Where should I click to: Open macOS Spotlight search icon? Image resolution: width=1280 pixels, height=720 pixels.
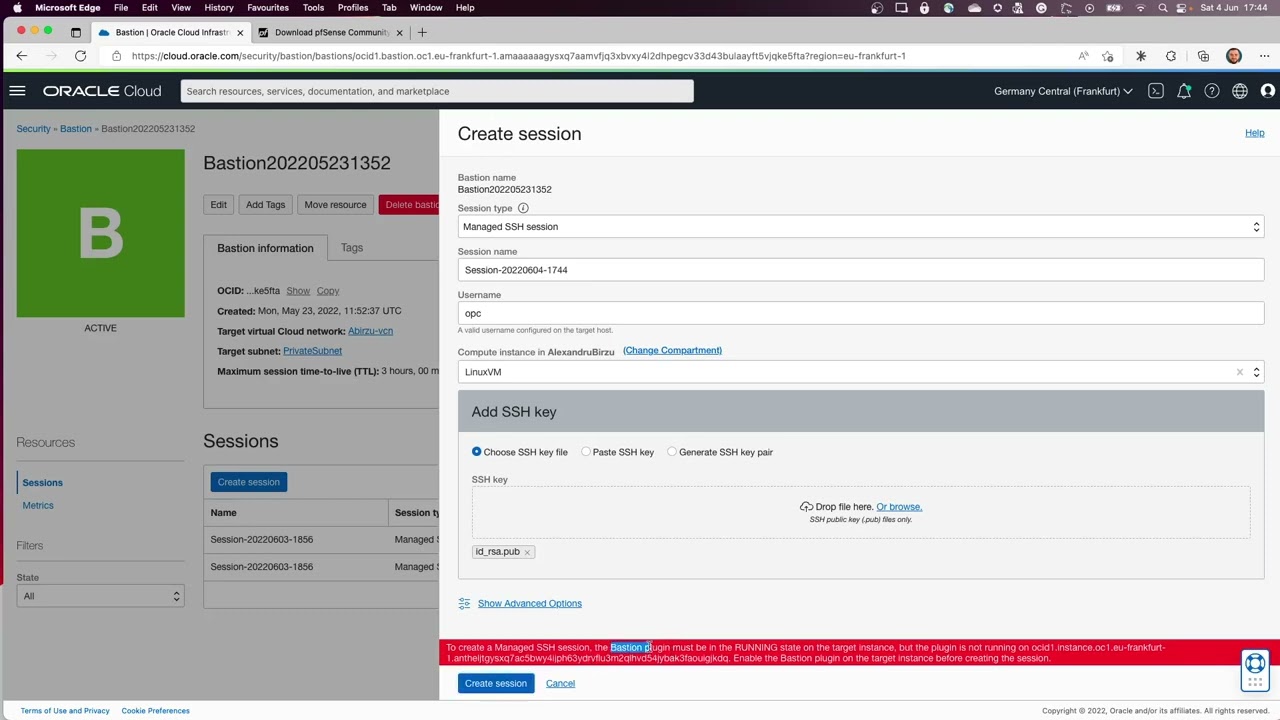(x=1163, y=8)
